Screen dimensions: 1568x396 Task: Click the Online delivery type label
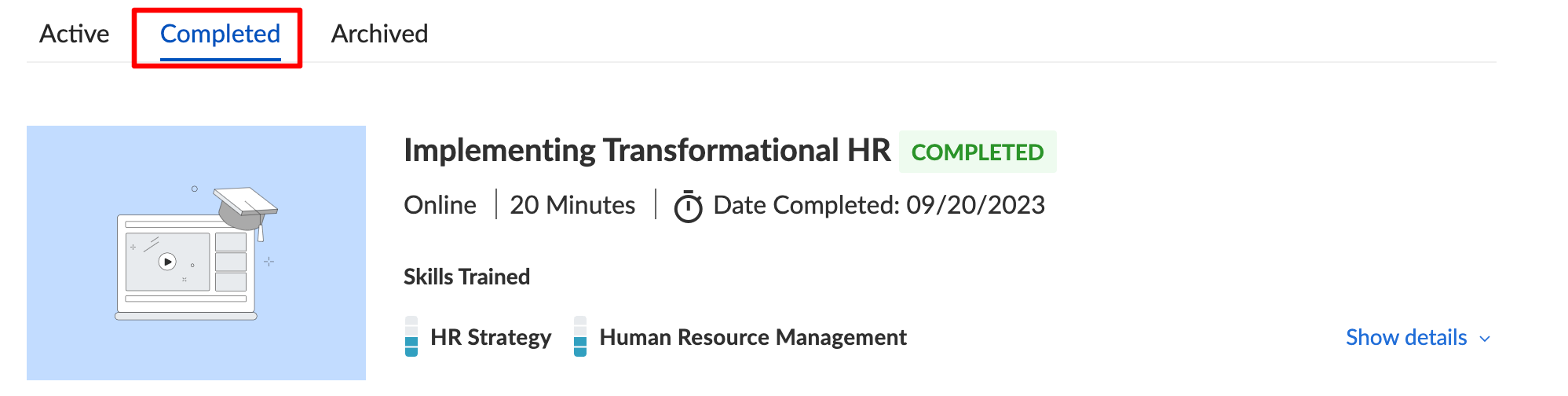click(440, 205)
